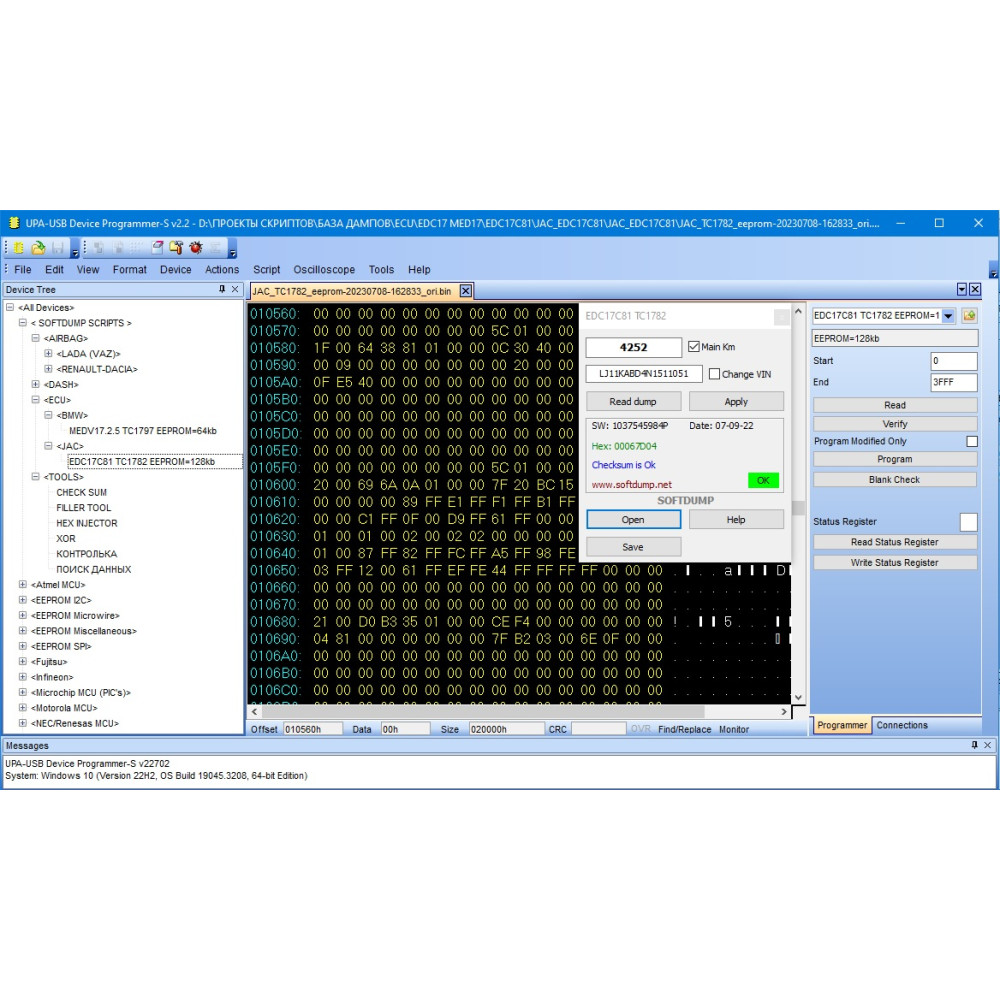The width and height of the screenshot is (1000, 1000).
Task: Expand the Atmel MCU node
Action: [x=22, y=584]
